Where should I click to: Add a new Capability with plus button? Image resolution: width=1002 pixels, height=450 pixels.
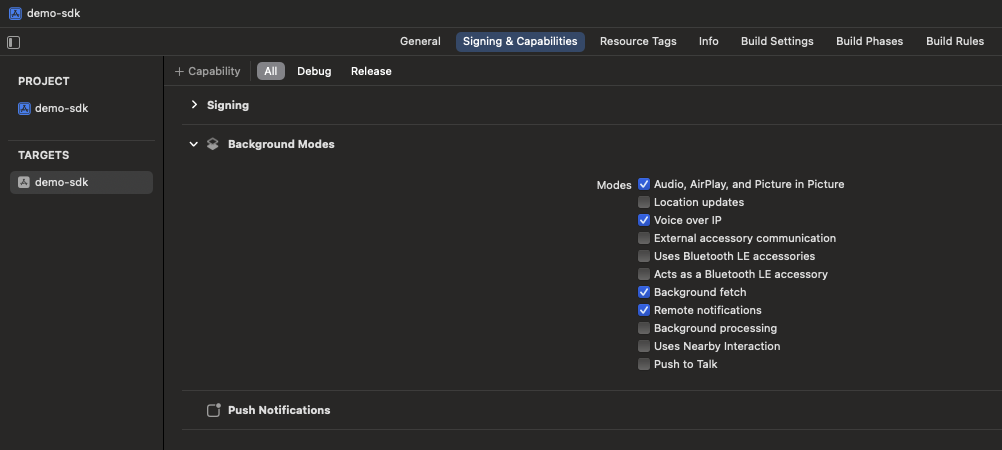click(x=208, y=71)
